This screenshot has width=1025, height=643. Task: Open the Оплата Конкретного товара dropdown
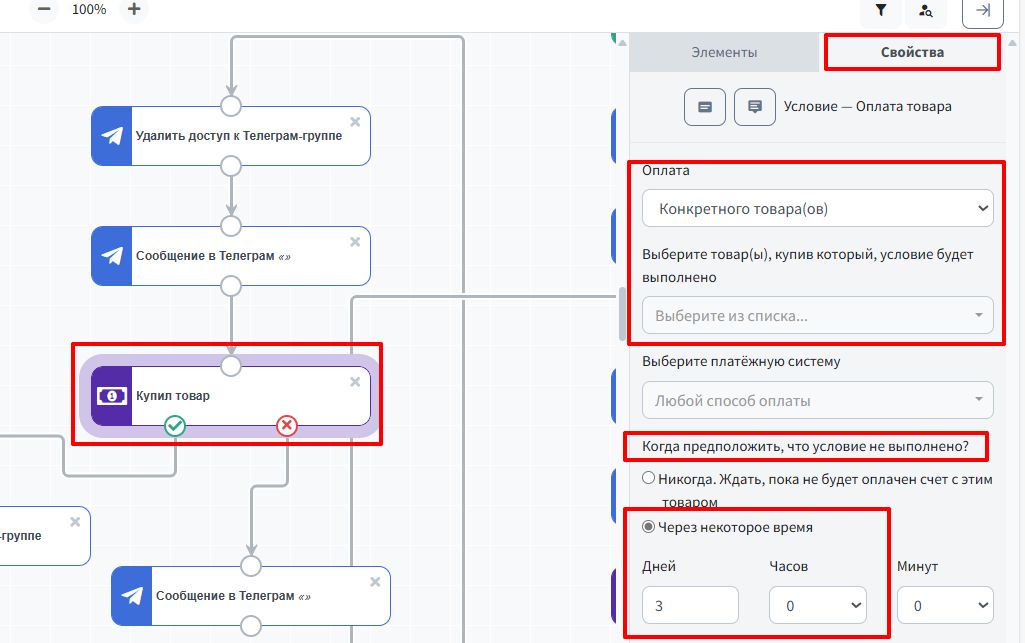pos(818,208)
